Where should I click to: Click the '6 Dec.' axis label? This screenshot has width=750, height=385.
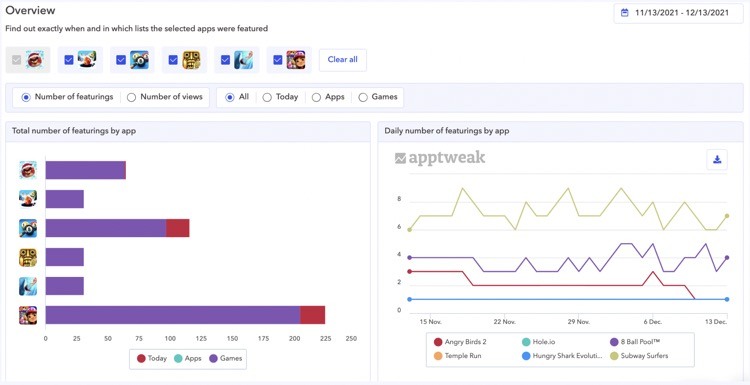652,321
